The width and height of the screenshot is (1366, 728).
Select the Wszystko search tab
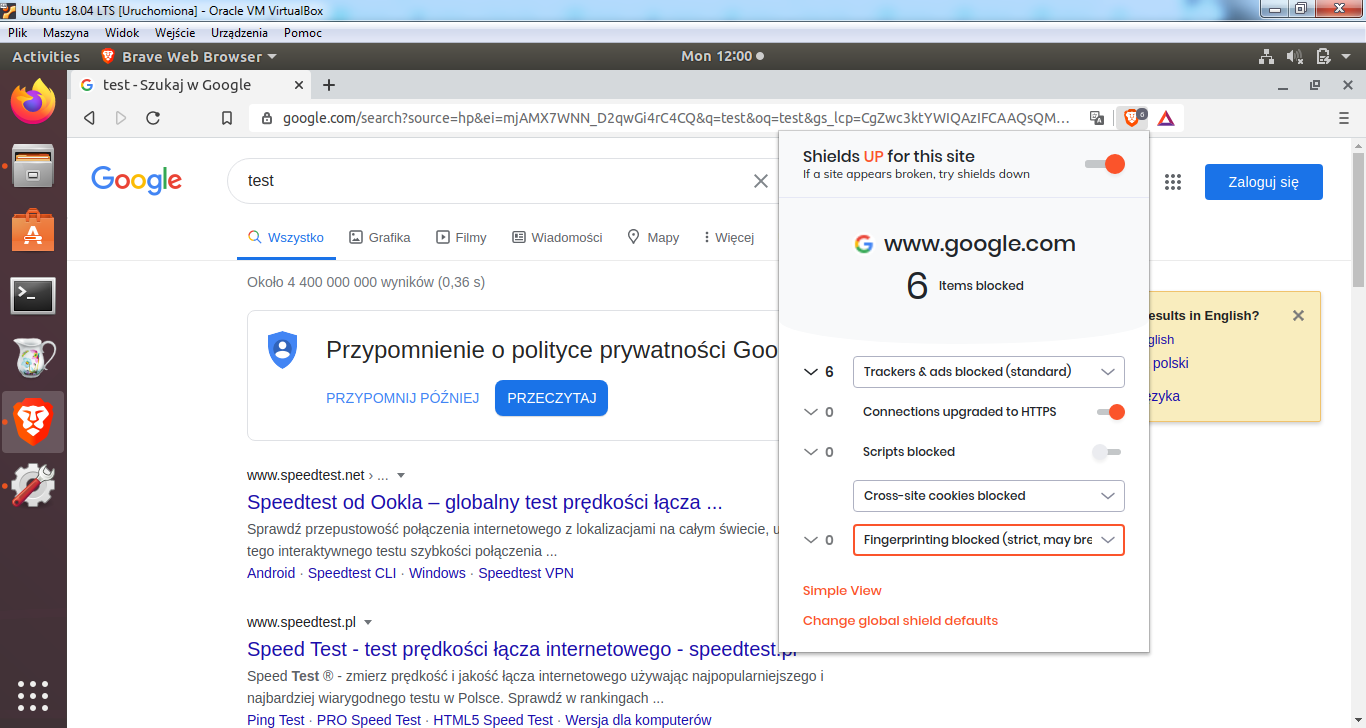click(x=287, y=237)
